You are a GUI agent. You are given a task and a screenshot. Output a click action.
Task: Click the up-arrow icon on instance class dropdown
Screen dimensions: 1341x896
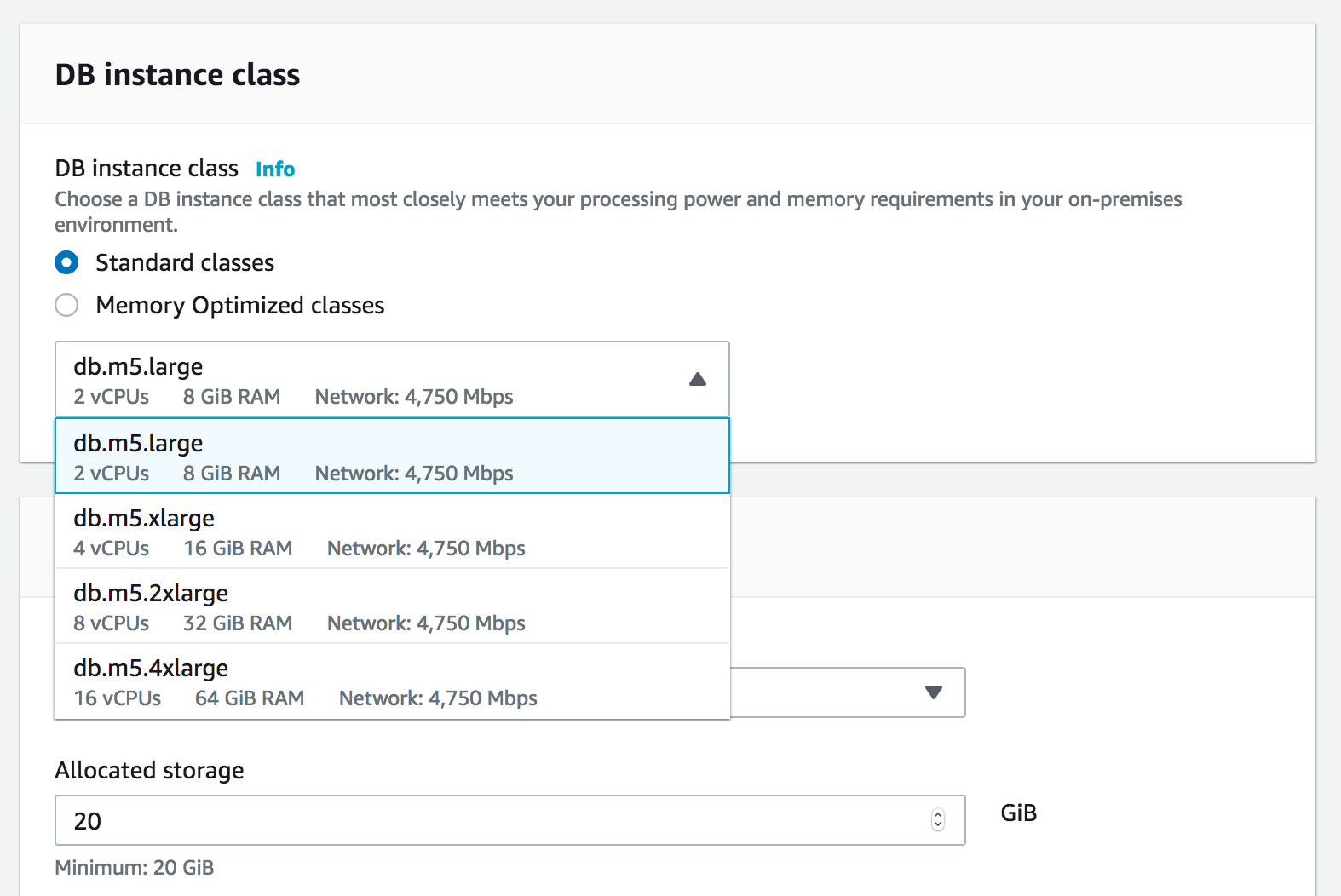[x=698, y=379]
